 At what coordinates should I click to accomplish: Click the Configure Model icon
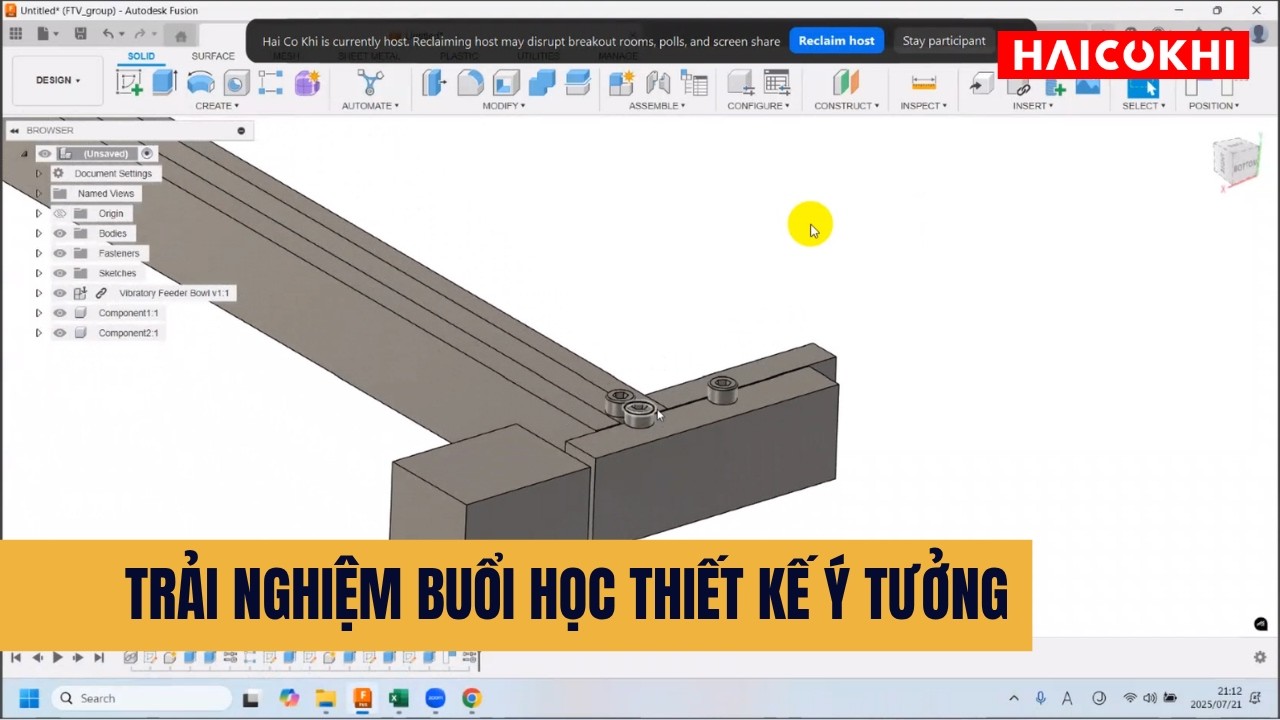741,82
